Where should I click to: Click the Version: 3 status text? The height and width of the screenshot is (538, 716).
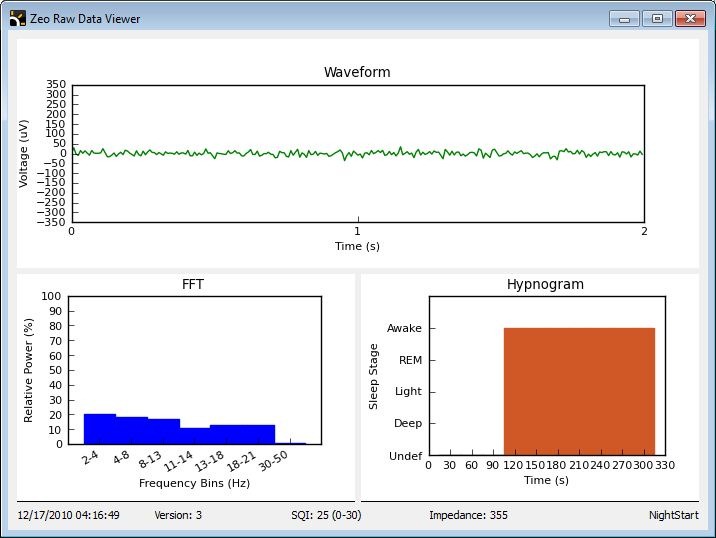pos(178,515)
